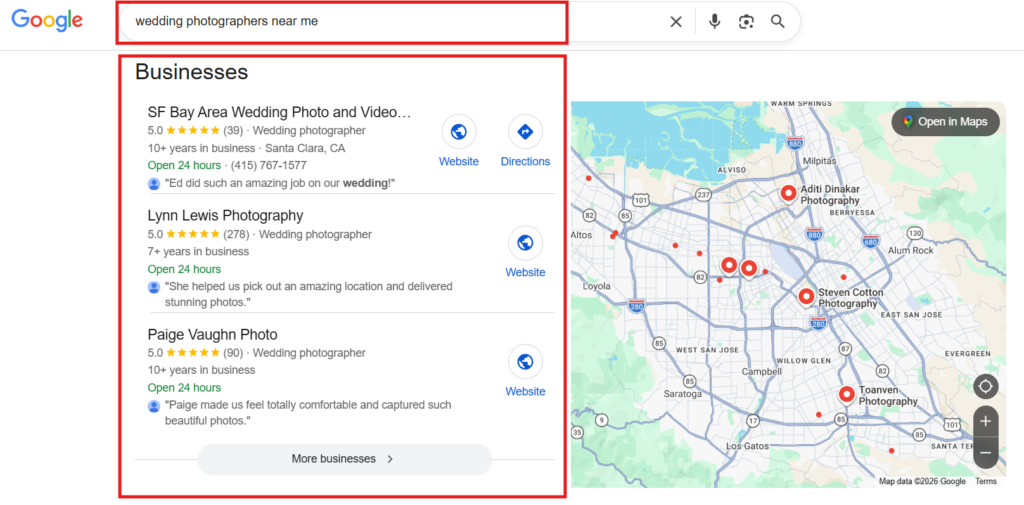Click Open in Maps button
Screen dimensions: 1024x505
(x=945, y=122)
